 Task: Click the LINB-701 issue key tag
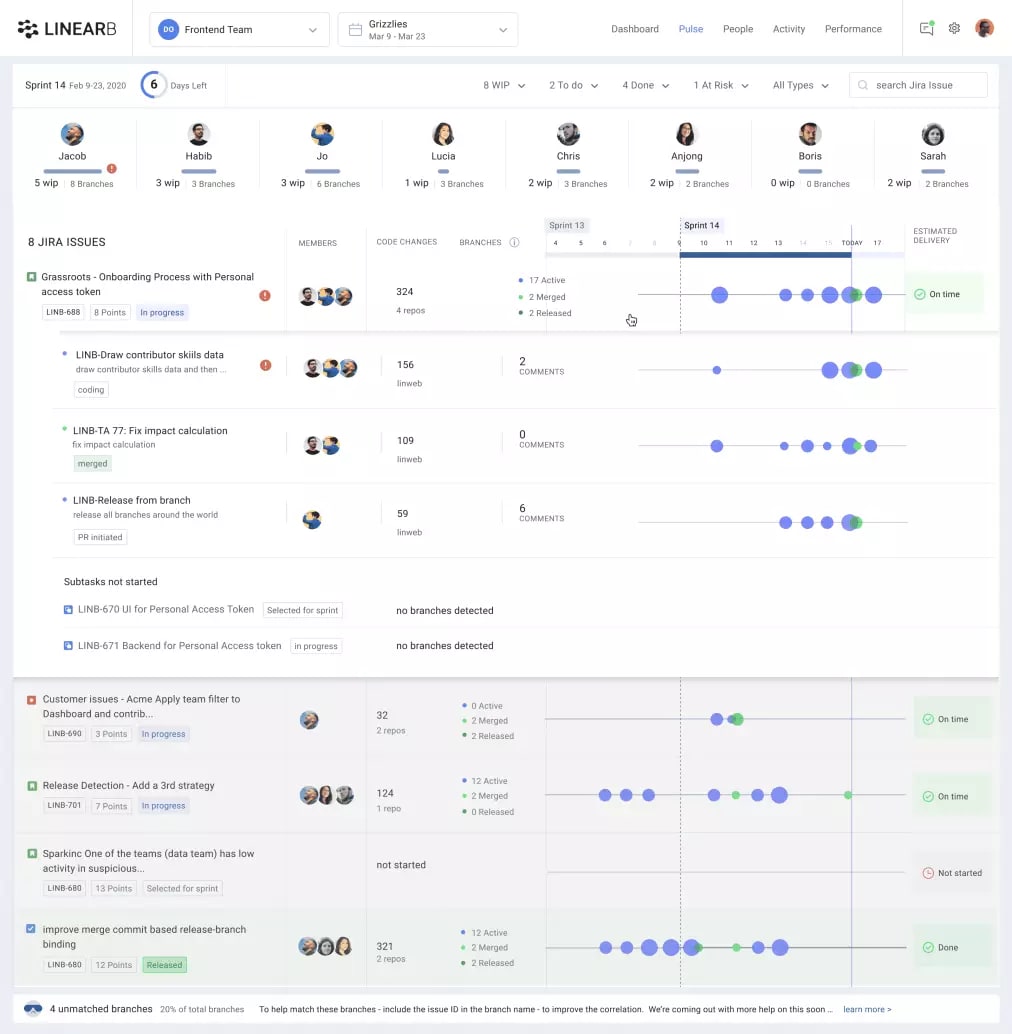point(64,805)
